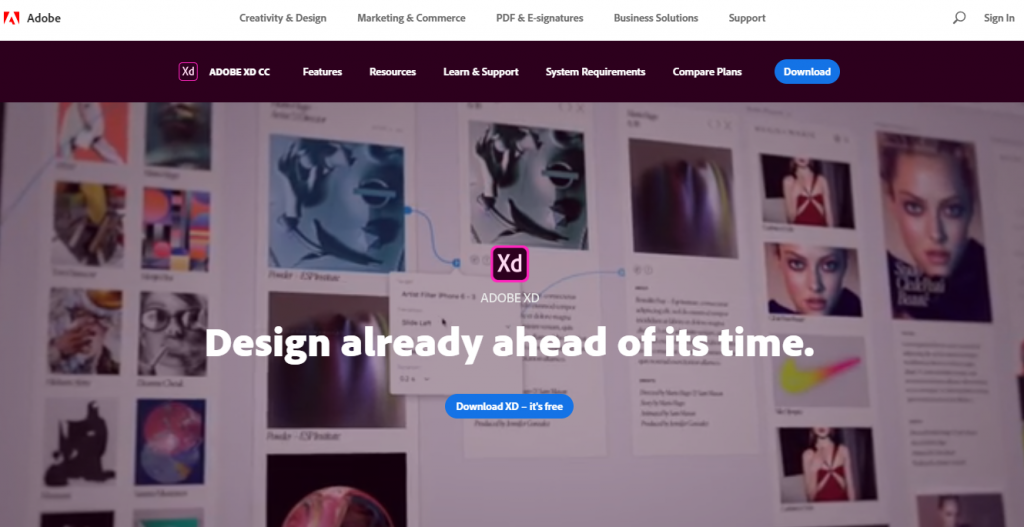The height and width of the screenshot is (527, 1024).
Task: Open PDF & E-signatures menu
Action: click(539, 18)
